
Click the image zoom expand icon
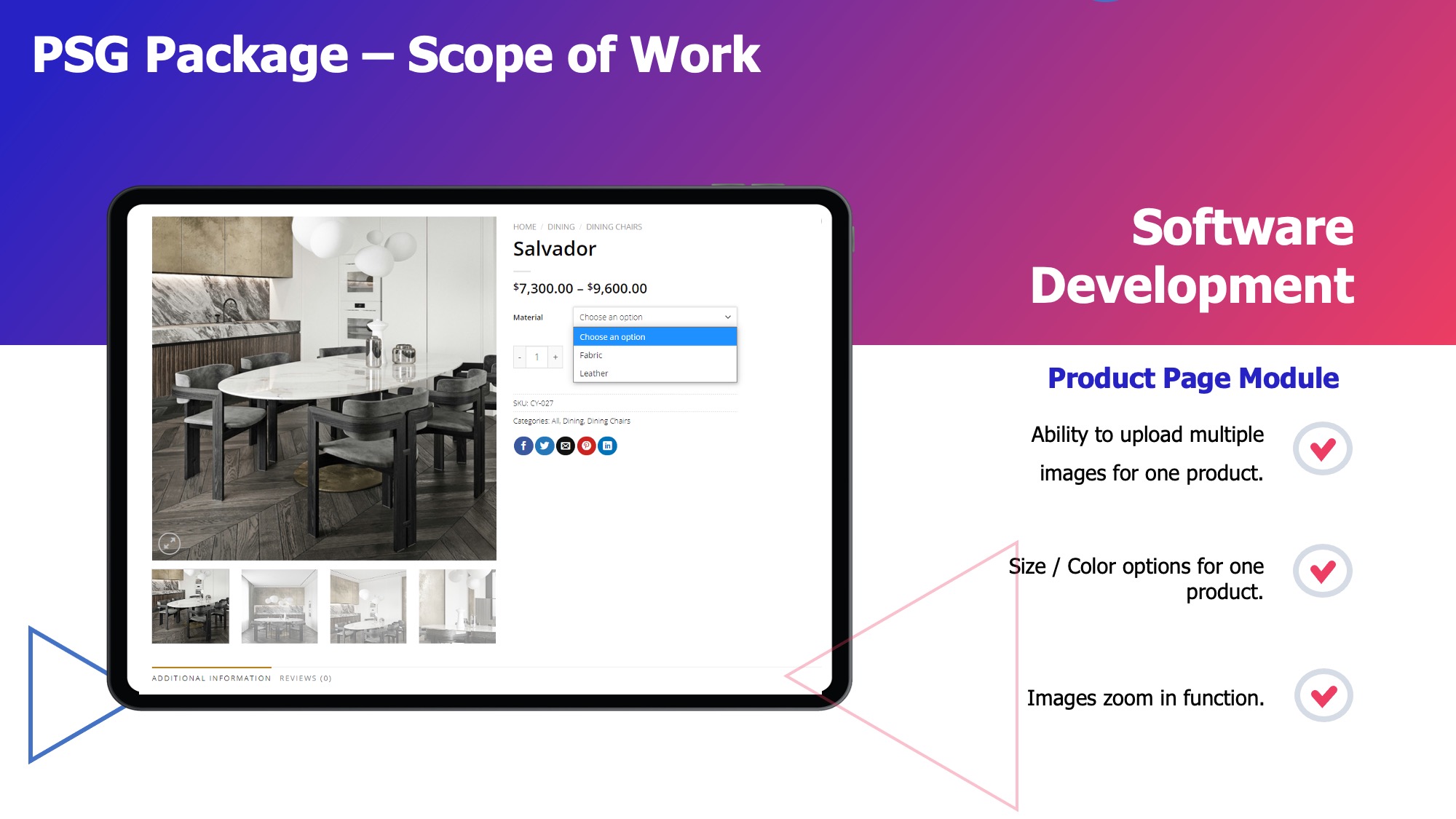pyautogui.click(x=170, y=542)
